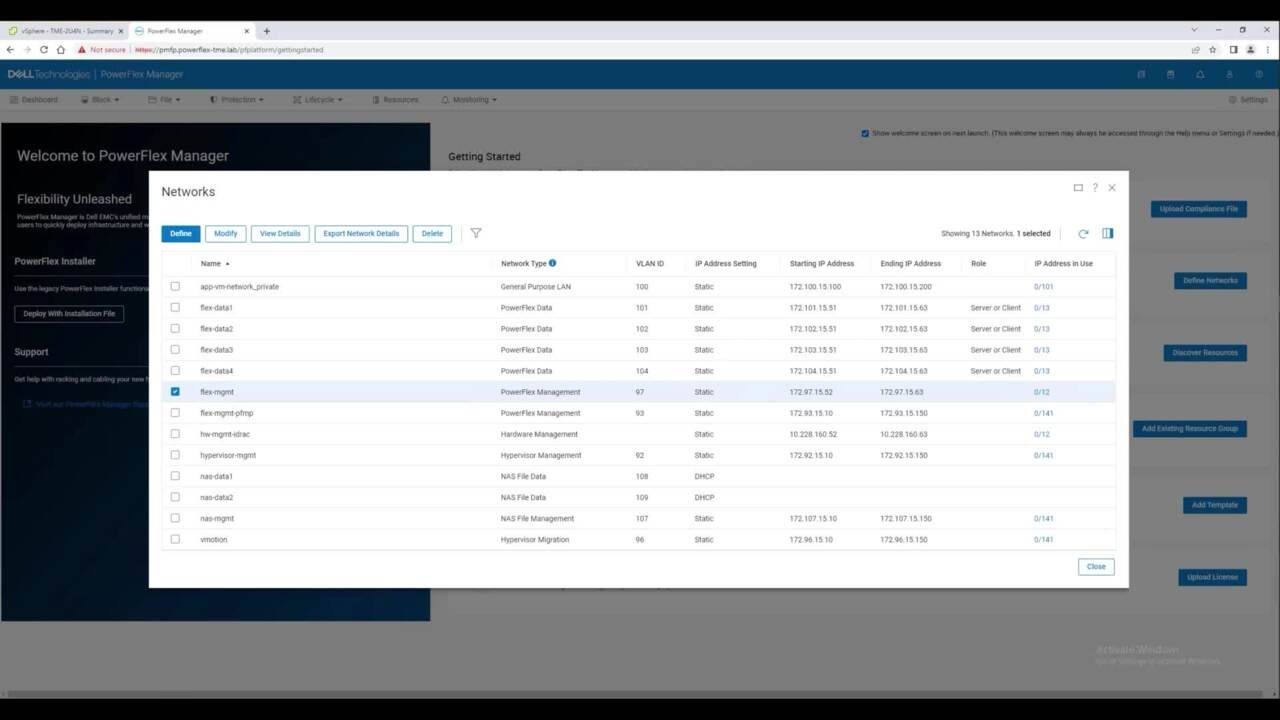The height and width of the screenshot is (720, 1280).
Task: Sort by the Starting IP Address column
Action: tap(822, 264)
